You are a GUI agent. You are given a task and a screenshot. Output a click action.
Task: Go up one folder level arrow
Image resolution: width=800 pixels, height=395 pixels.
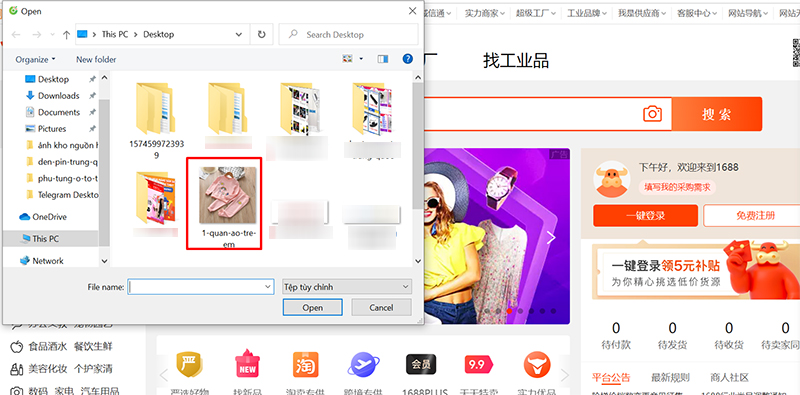click(x=66, y=35)
